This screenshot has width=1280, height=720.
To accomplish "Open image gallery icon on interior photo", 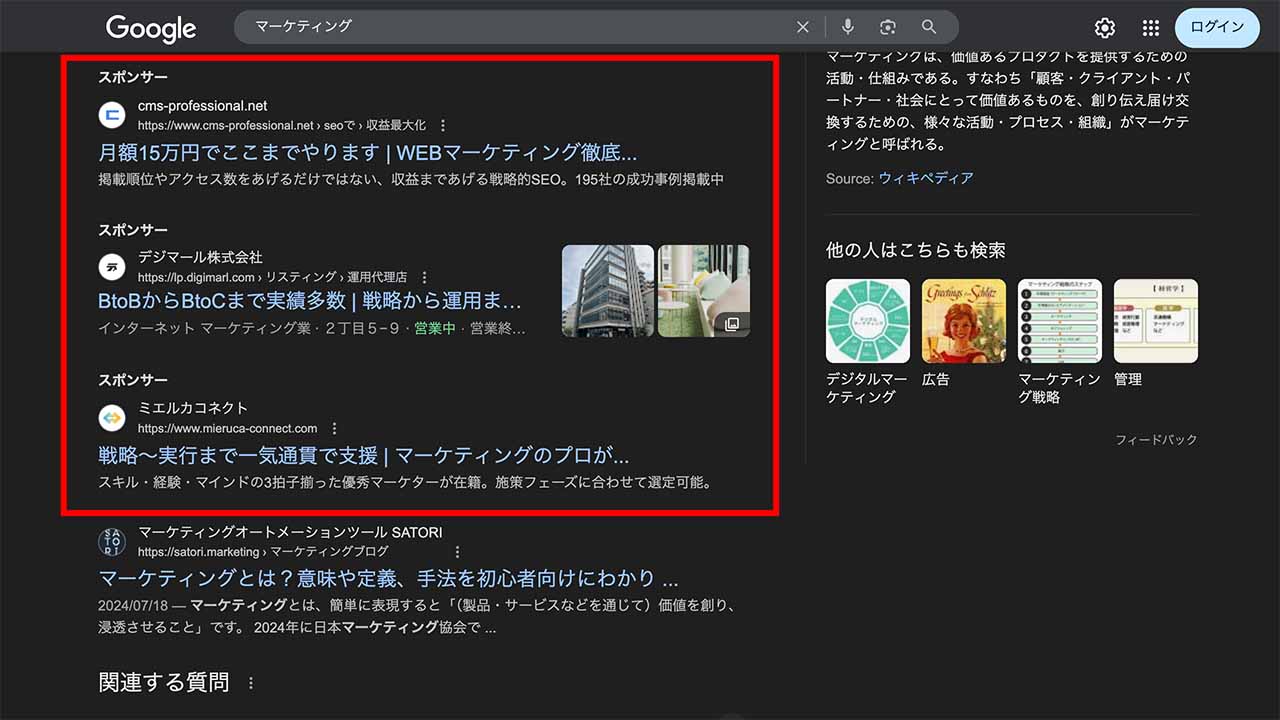I will (731, 323).
